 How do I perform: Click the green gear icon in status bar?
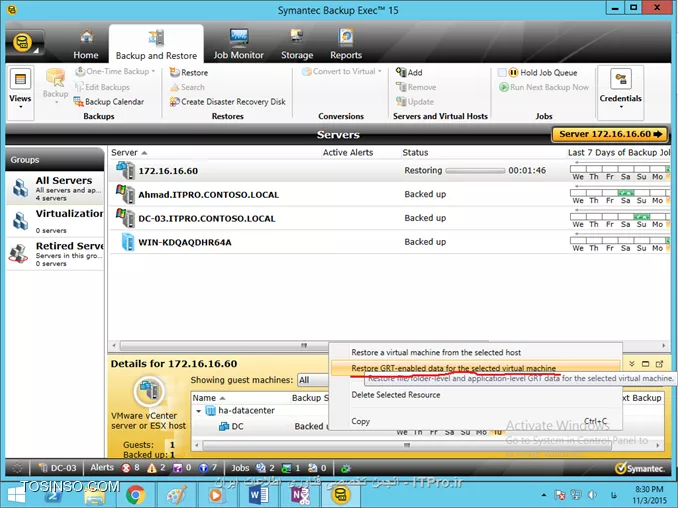[x=345, y=468]
